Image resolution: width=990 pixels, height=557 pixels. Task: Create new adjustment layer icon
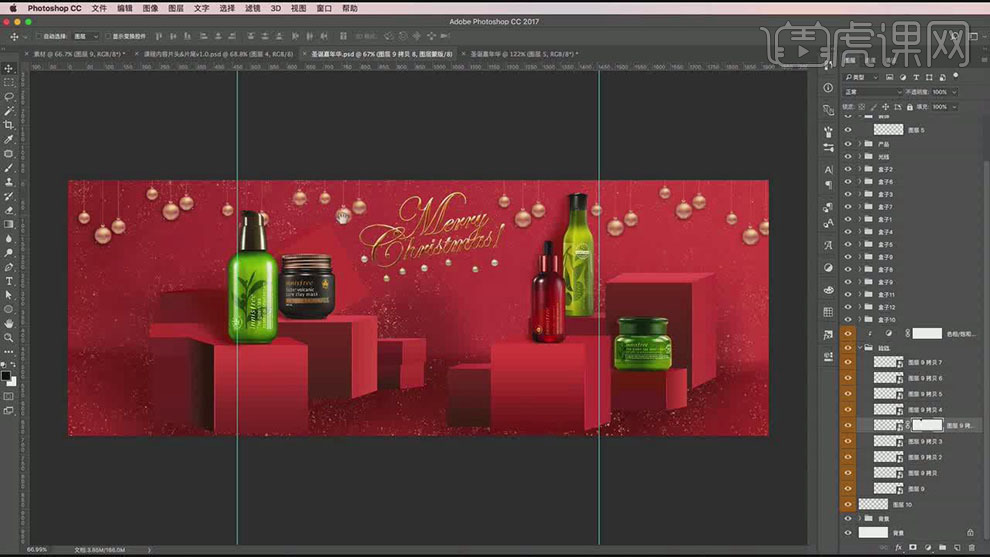[927, 548]
